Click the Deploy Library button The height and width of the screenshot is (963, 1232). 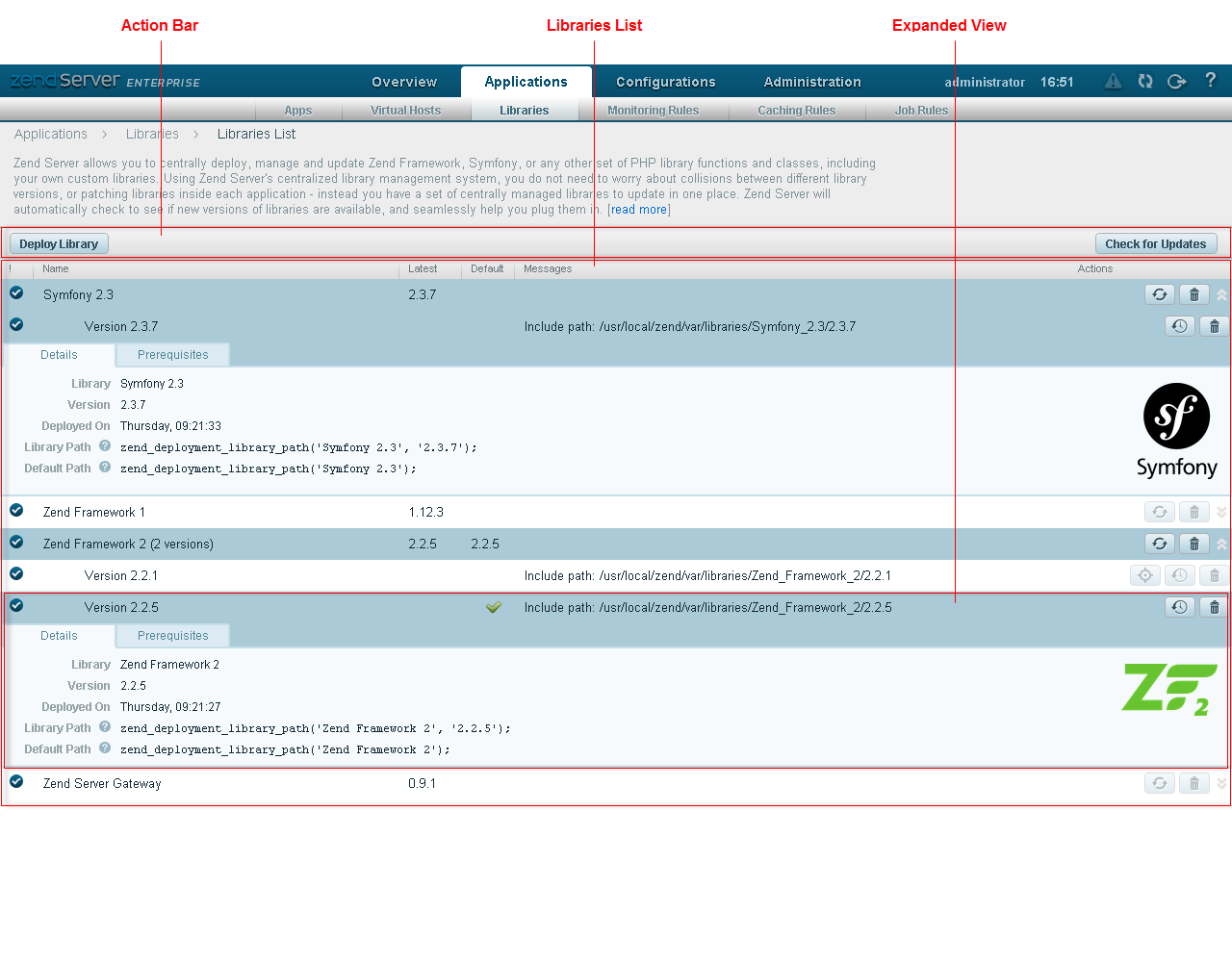coord(59,244)
